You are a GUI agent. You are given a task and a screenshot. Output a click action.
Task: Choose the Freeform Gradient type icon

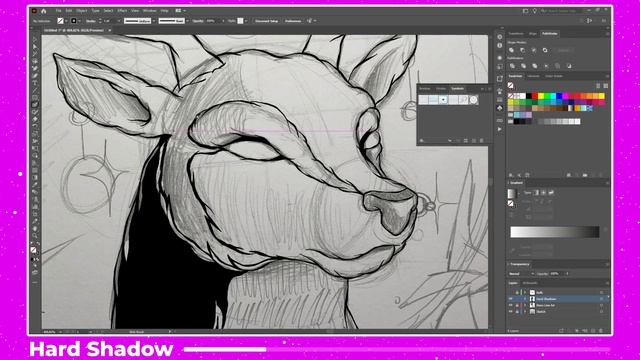click(551, 193)
